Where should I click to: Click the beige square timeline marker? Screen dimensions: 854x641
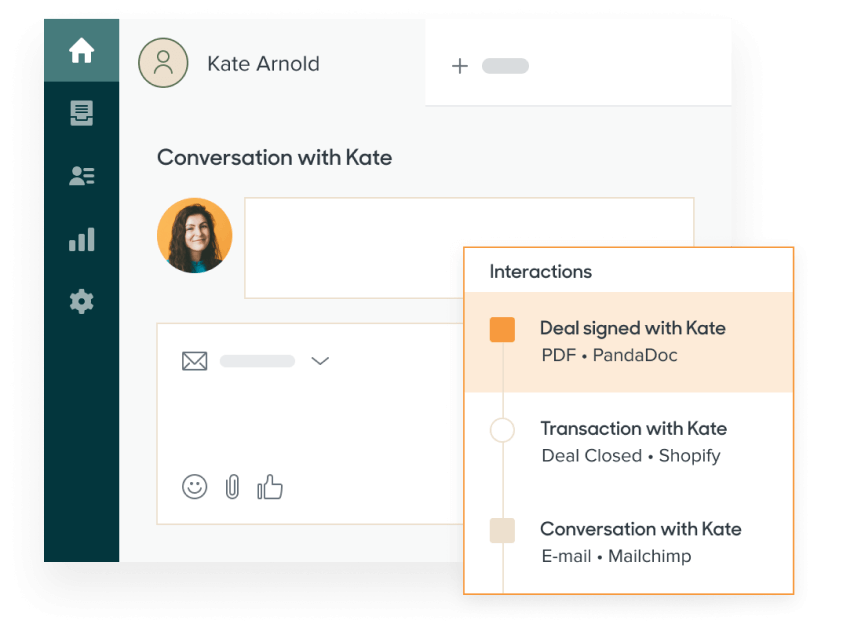point(502,530)
